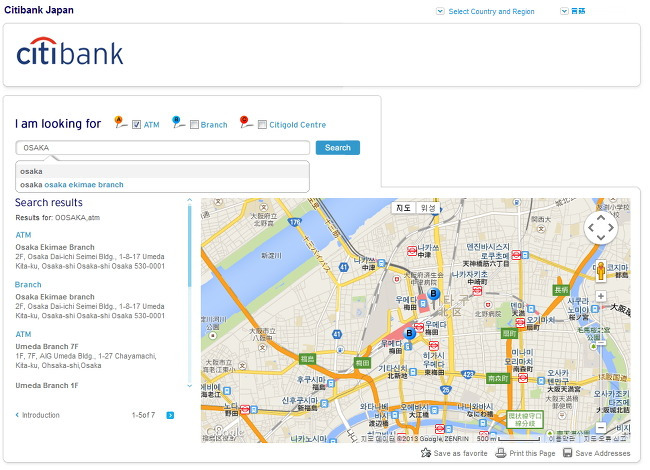Viewport: 650px width, 470px height.
Task: Click the Street View pegman icon
Action: tap(601, 271)
